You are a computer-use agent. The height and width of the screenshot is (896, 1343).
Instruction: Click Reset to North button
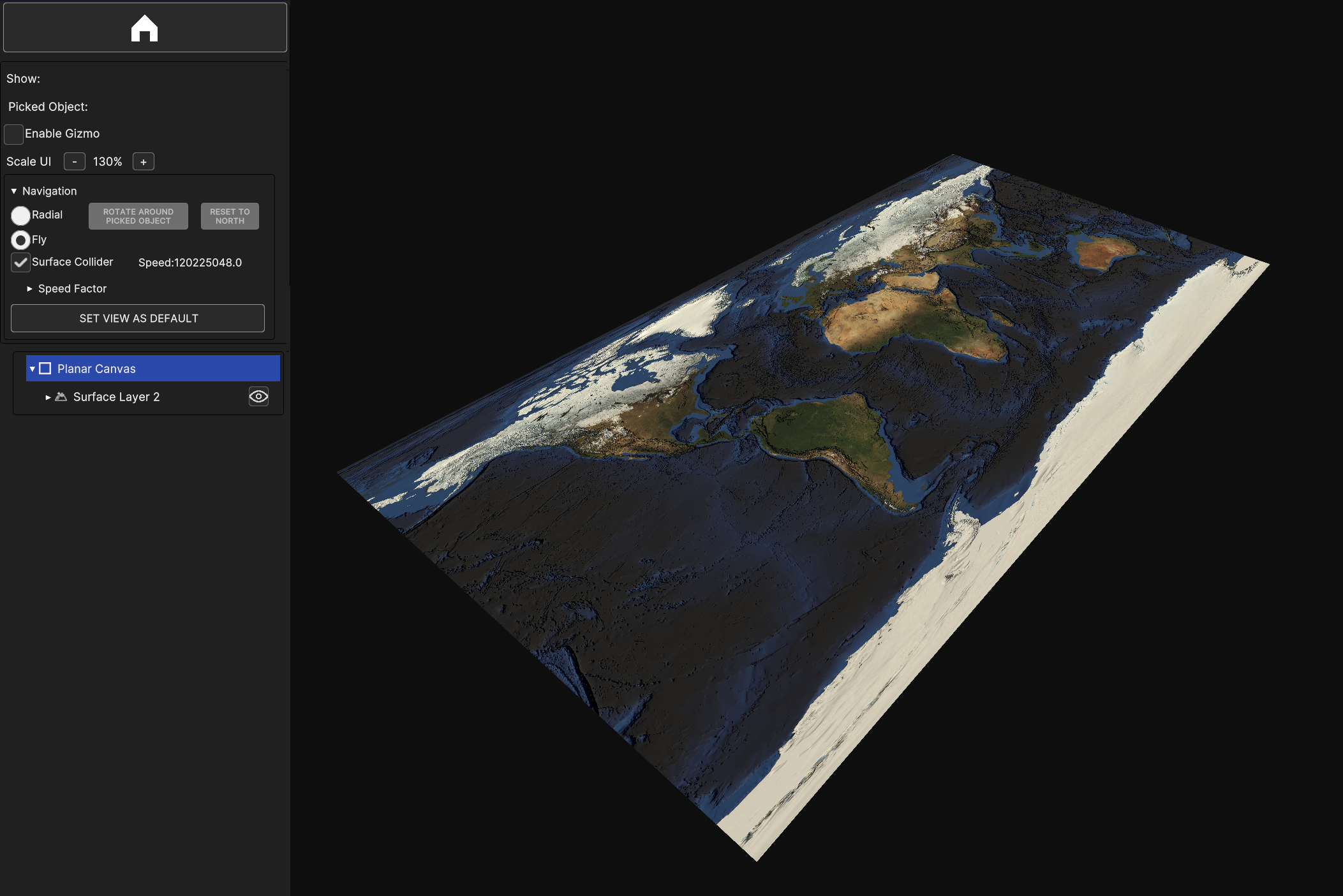[x=230, y=216]
